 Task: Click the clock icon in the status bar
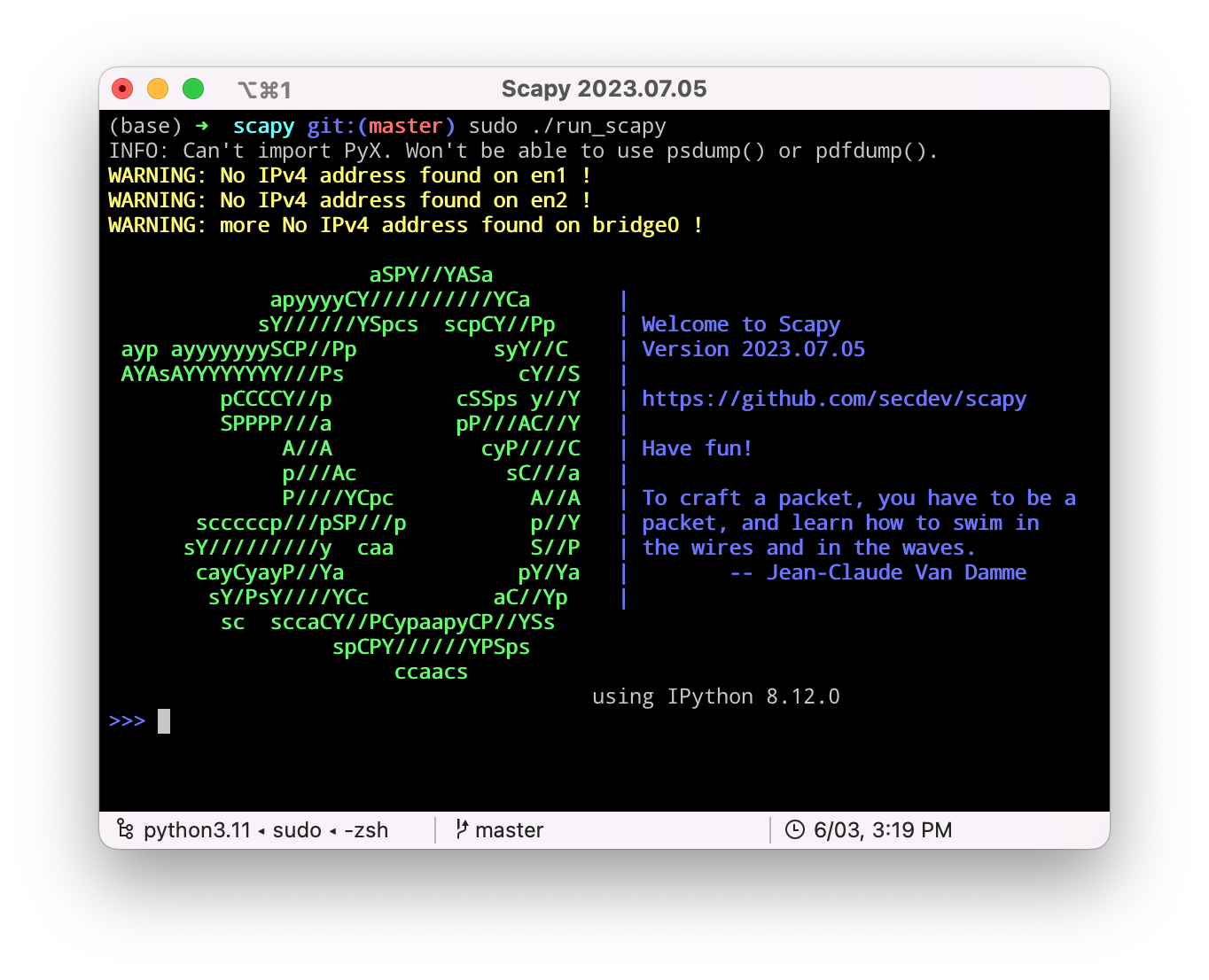(x=795, y=829)
